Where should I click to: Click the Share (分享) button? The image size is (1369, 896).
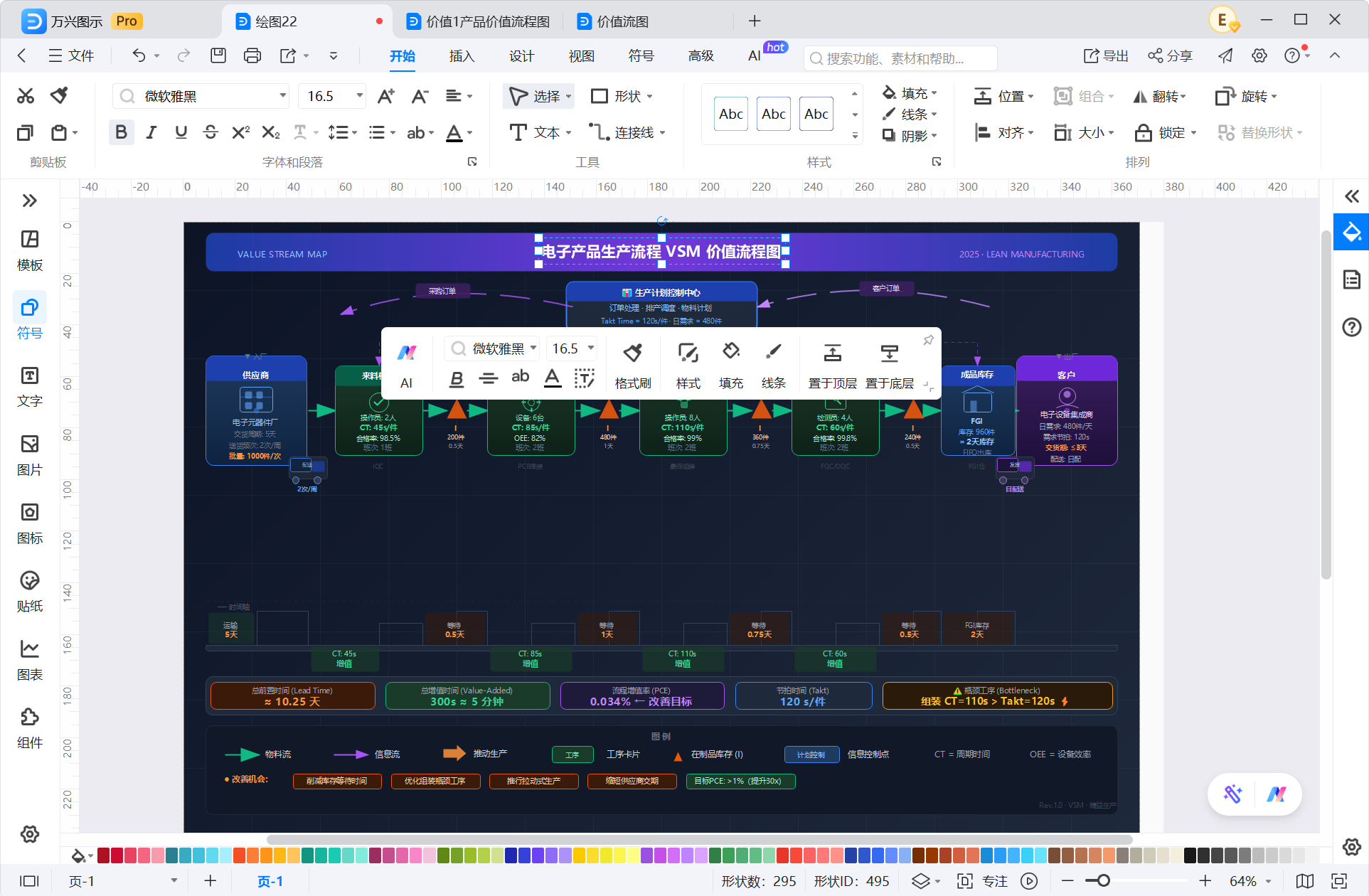click(x=1170, y=55)
